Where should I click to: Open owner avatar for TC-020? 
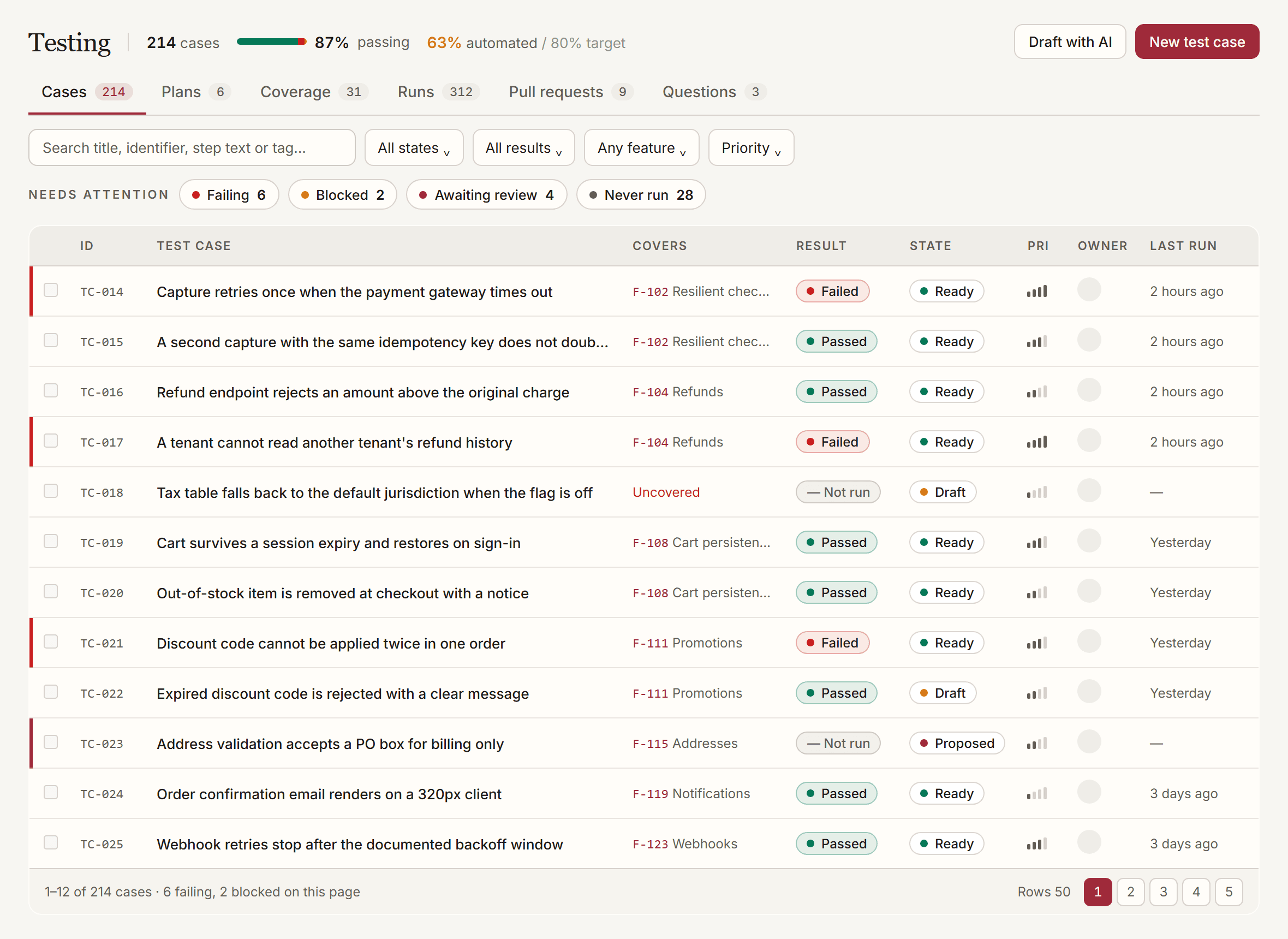1089,591
